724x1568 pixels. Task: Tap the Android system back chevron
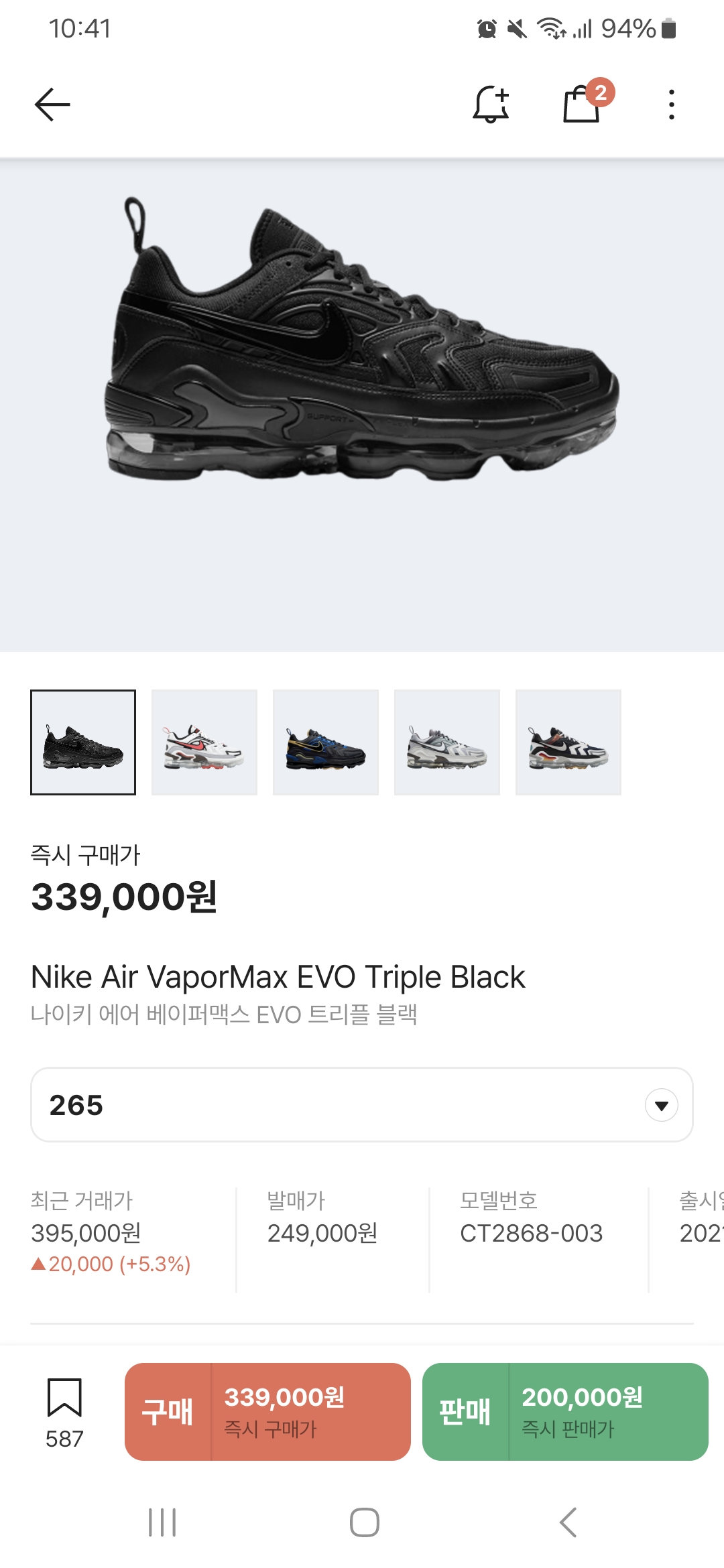tap(568, 1522)
